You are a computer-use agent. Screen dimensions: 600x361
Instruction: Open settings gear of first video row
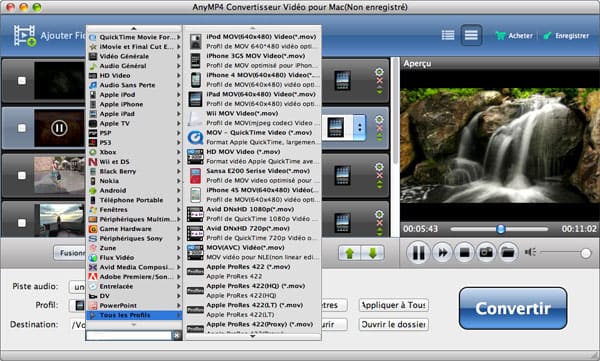pyautogui.click(x=379, y=72)
